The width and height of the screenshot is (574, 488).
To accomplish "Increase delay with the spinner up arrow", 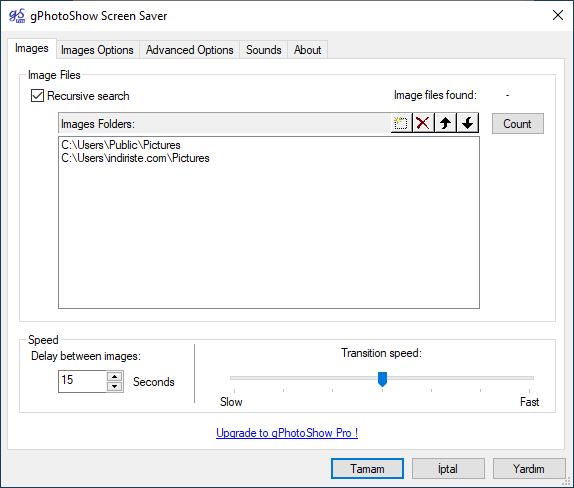I will [115, 376].
